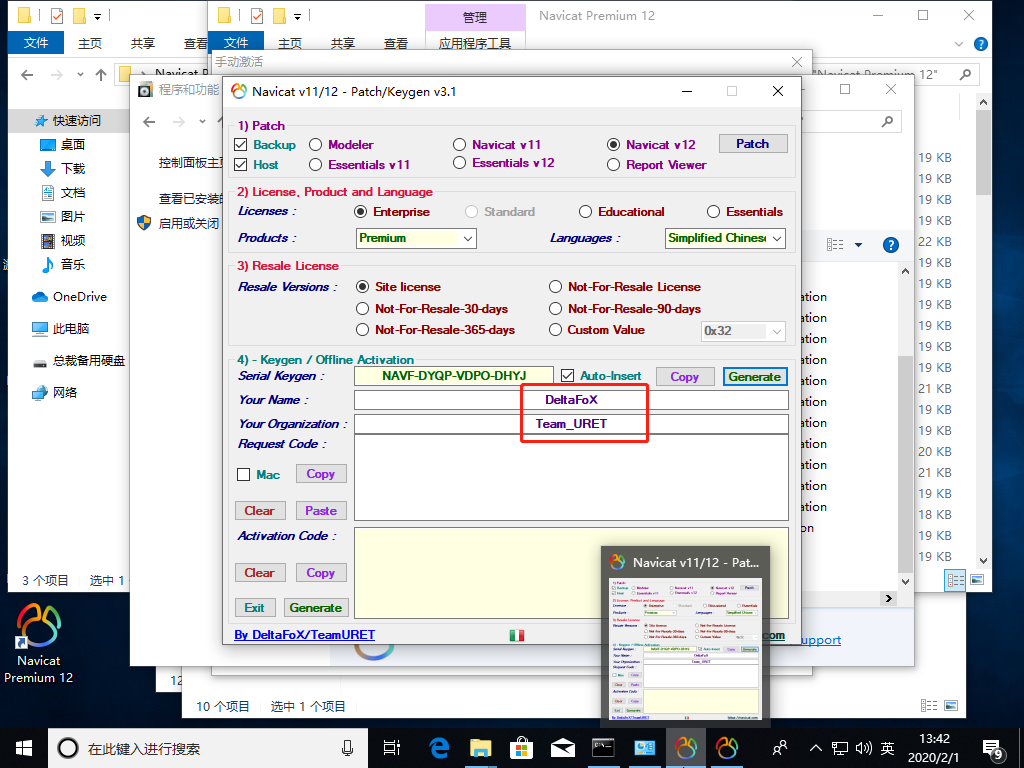Select Essentials v12 radio option

point(460,163)
